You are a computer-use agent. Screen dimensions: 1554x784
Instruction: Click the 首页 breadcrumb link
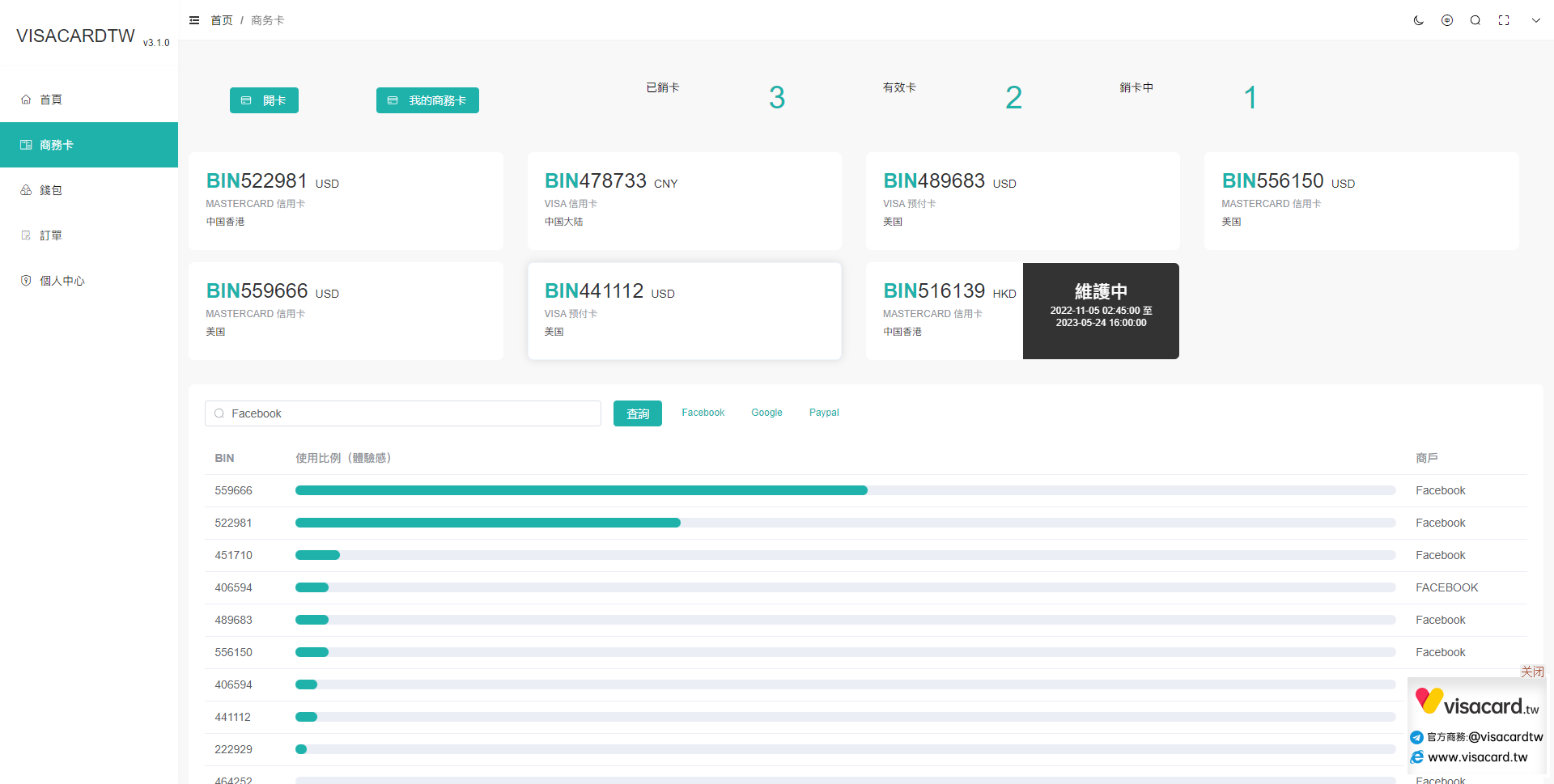(x=221, y=20)
